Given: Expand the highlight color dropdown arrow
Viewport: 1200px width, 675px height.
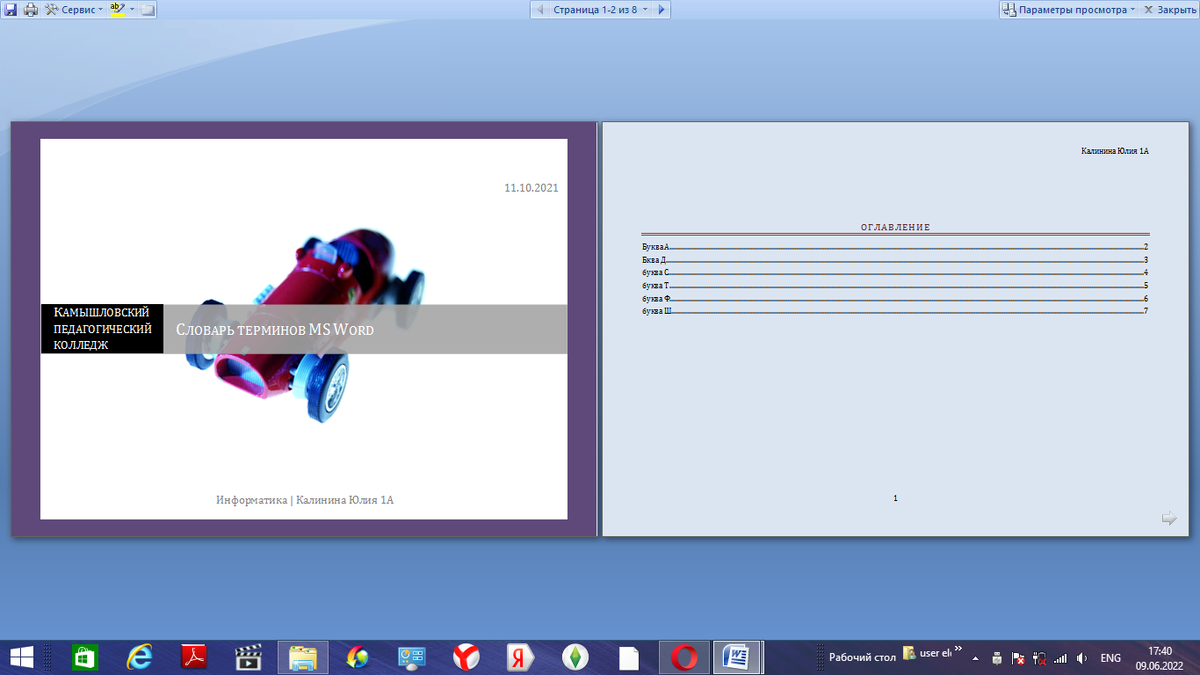Looking at the screenshot, I should 132,9.
